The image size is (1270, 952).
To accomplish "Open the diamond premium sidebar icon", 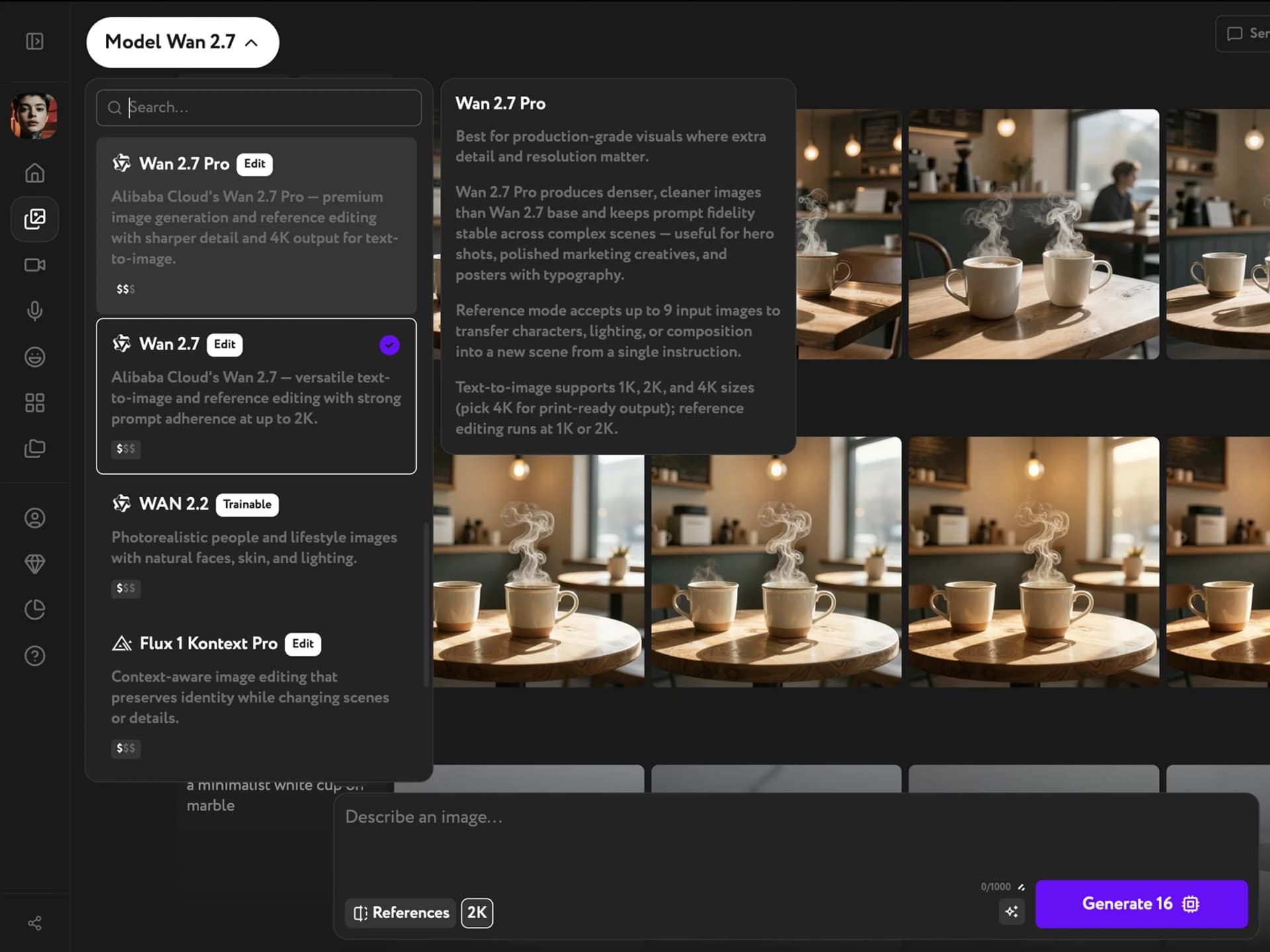I will point(34,563).
